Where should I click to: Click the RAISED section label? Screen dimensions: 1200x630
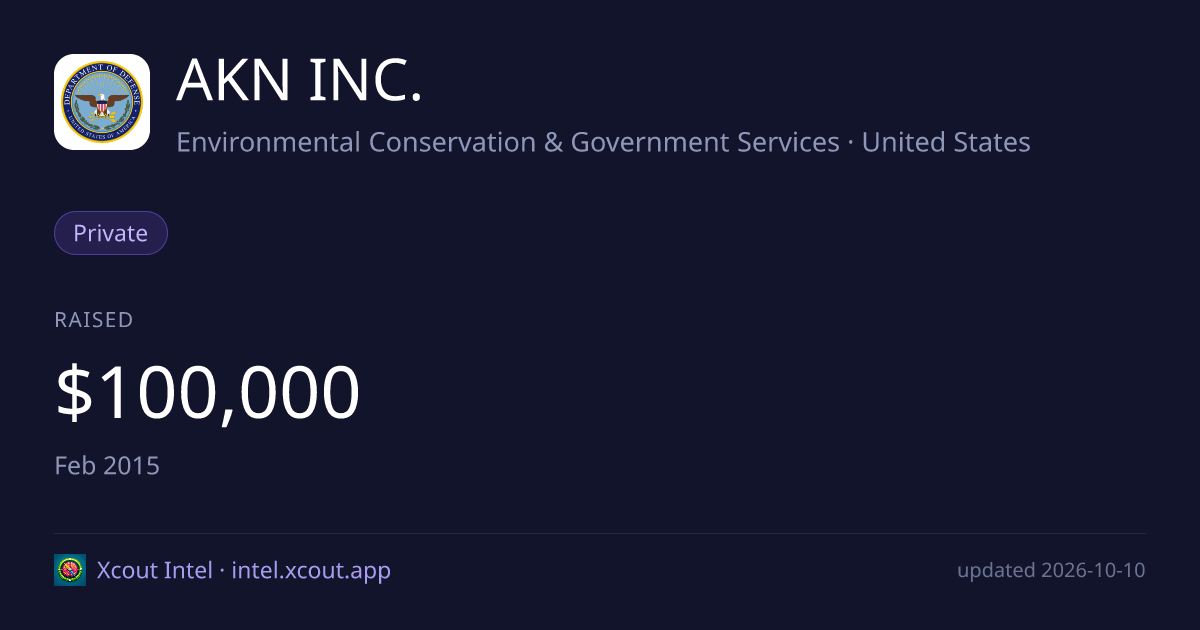pos(94,320)
